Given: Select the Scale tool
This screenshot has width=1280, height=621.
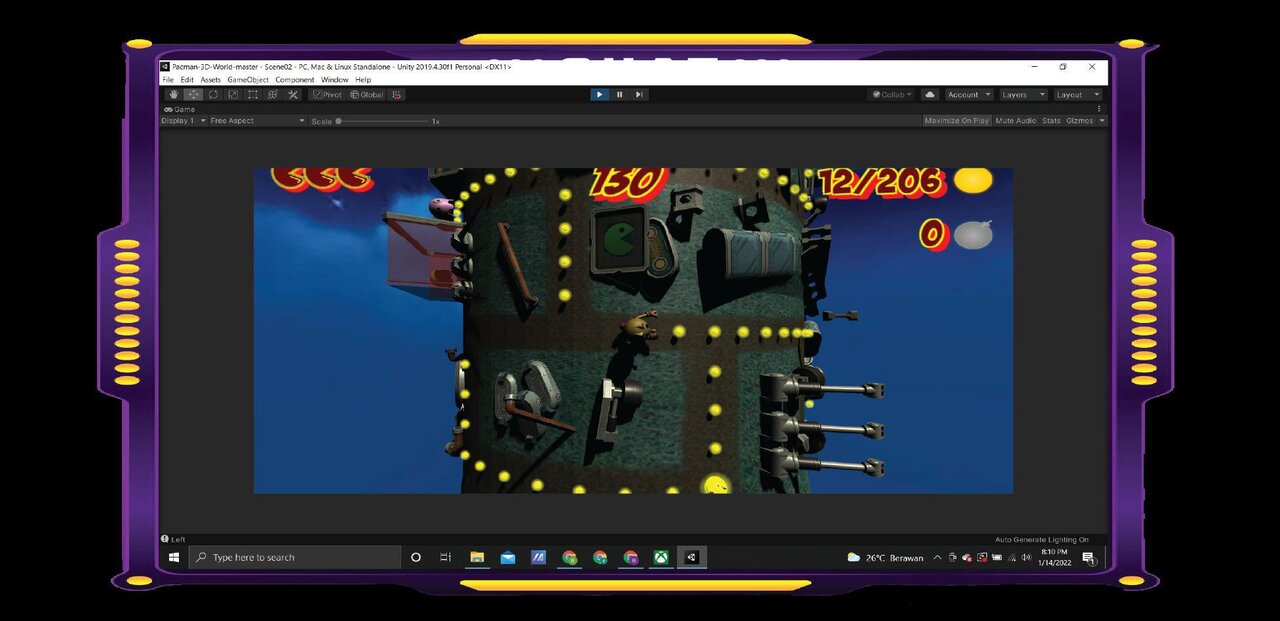Looking at the screenshot, I should pyautogui.click(x=233, y=95).
